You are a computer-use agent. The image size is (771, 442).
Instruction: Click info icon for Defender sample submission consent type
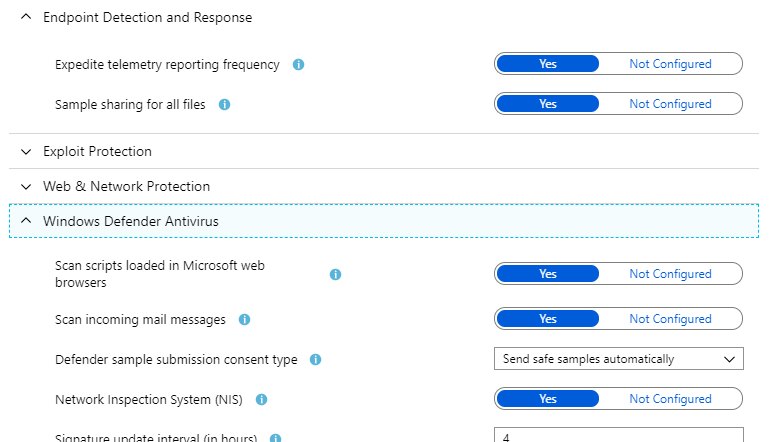316,360
